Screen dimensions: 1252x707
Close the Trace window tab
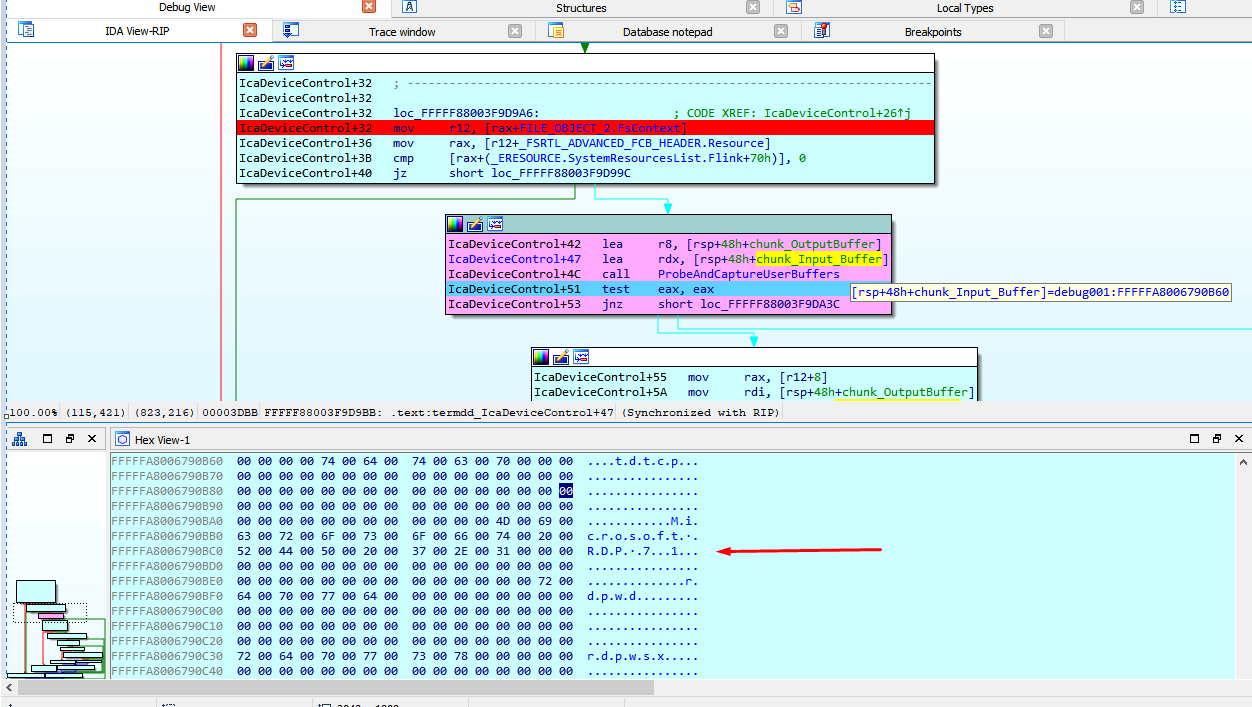(x=515, y=31)
